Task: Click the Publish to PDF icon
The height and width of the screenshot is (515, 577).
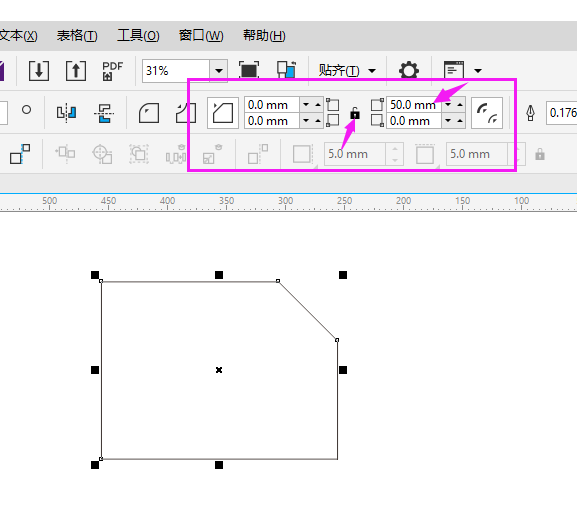Action: pos(112,71)
